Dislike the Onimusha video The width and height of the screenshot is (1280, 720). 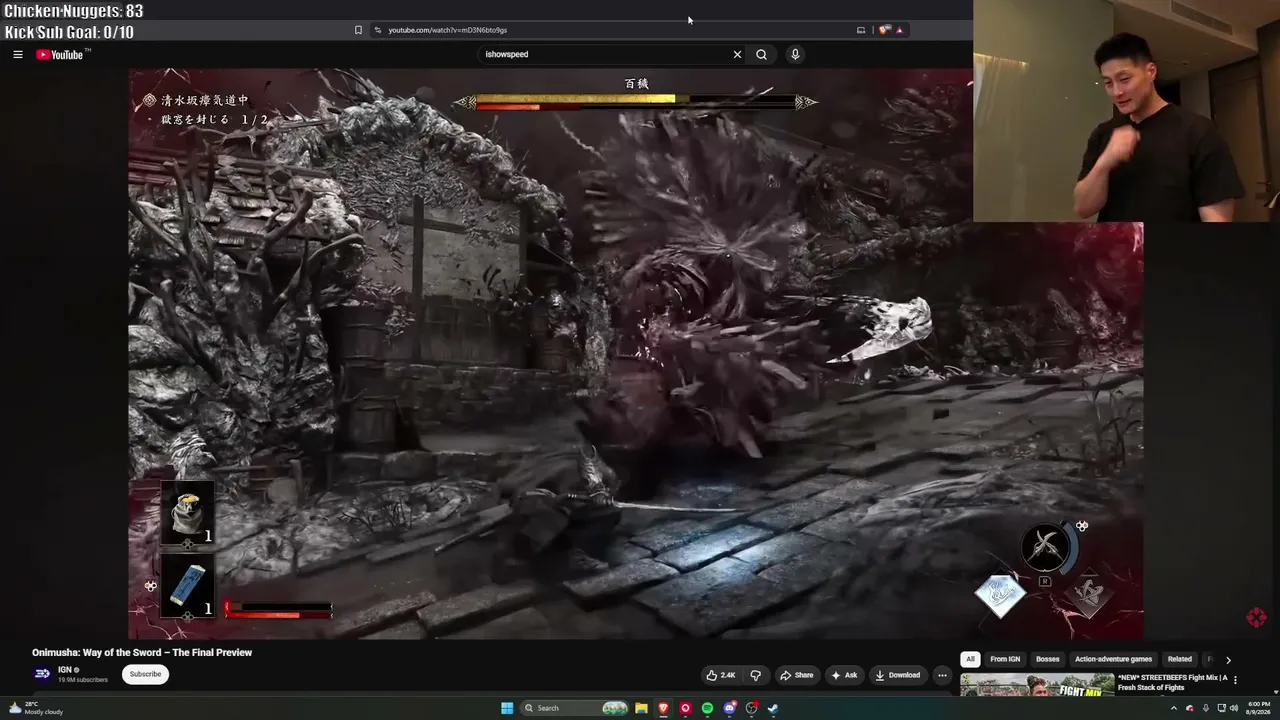point(755,675)
